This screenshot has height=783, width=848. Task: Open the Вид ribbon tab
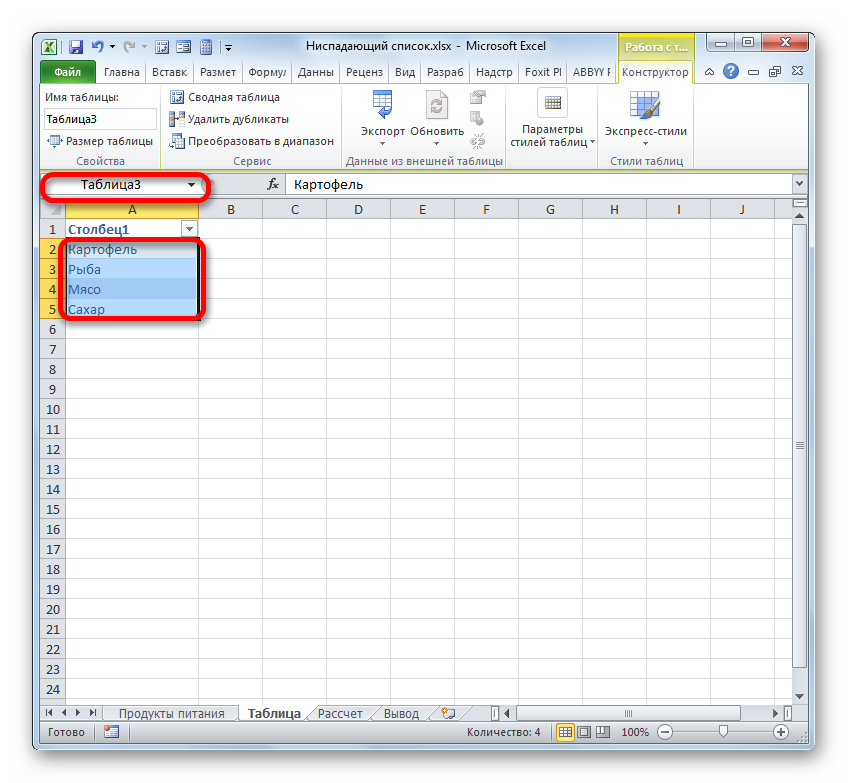pos(405,72)
